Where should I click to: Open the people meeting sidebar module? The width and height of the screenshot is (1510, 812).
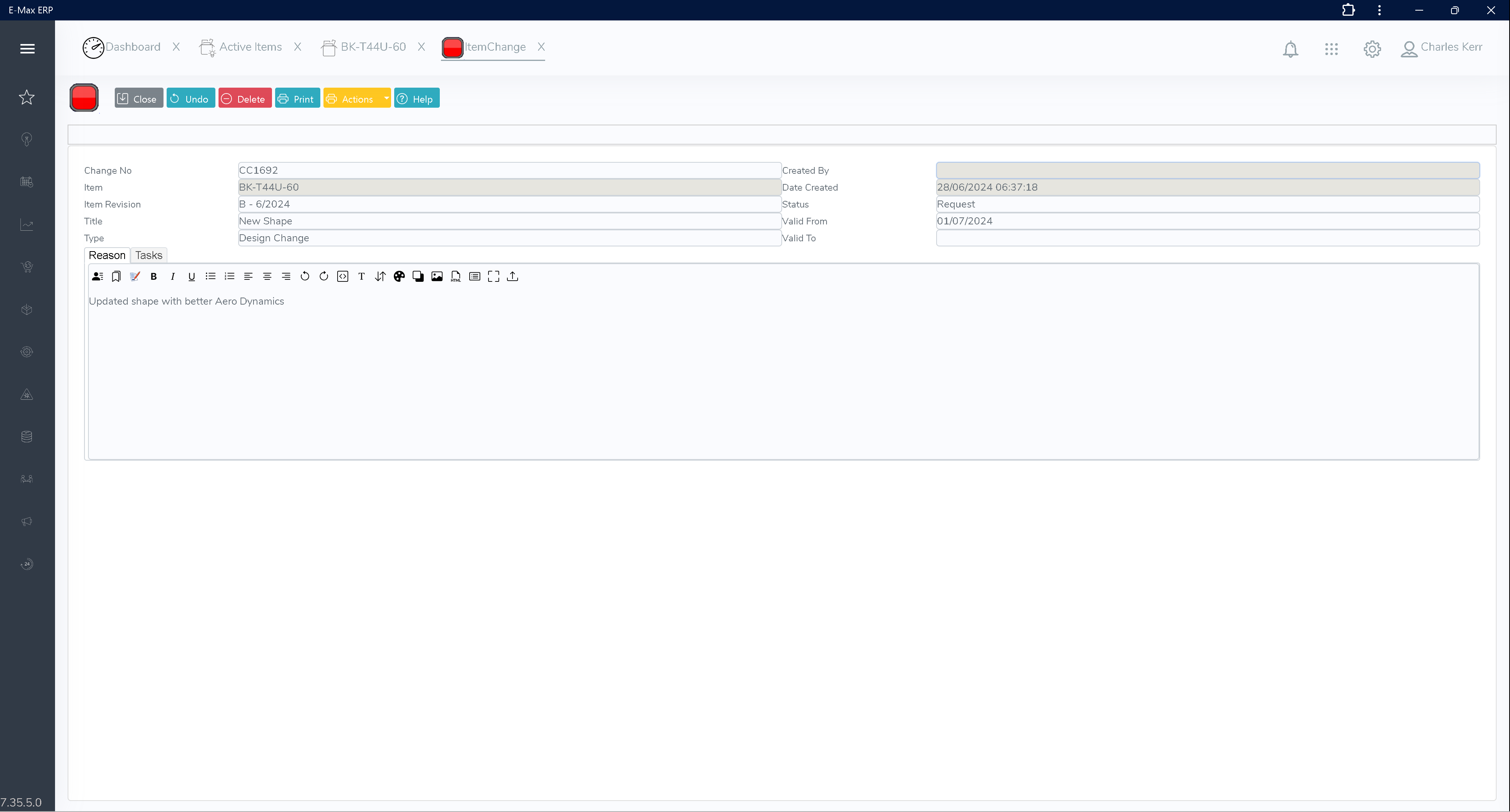[27, 479]
